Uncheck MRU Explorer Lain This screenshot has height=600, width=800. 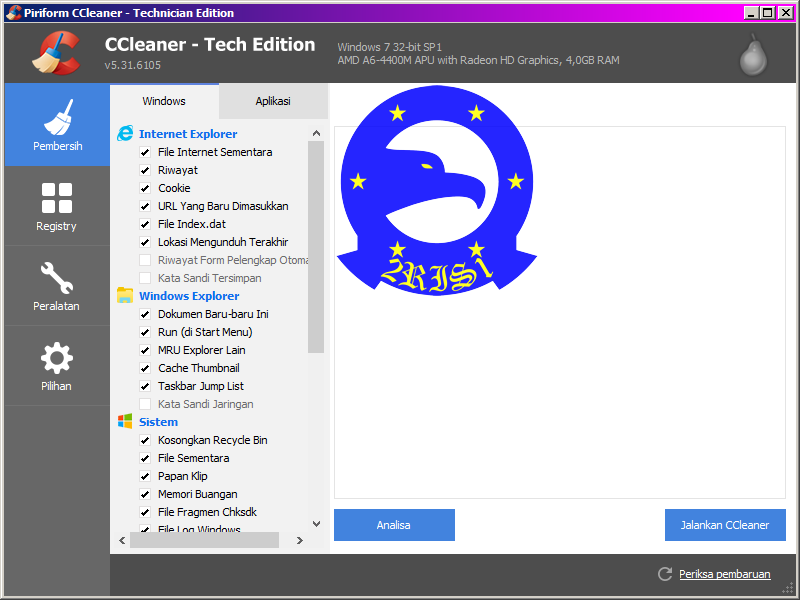coord(145,350)
